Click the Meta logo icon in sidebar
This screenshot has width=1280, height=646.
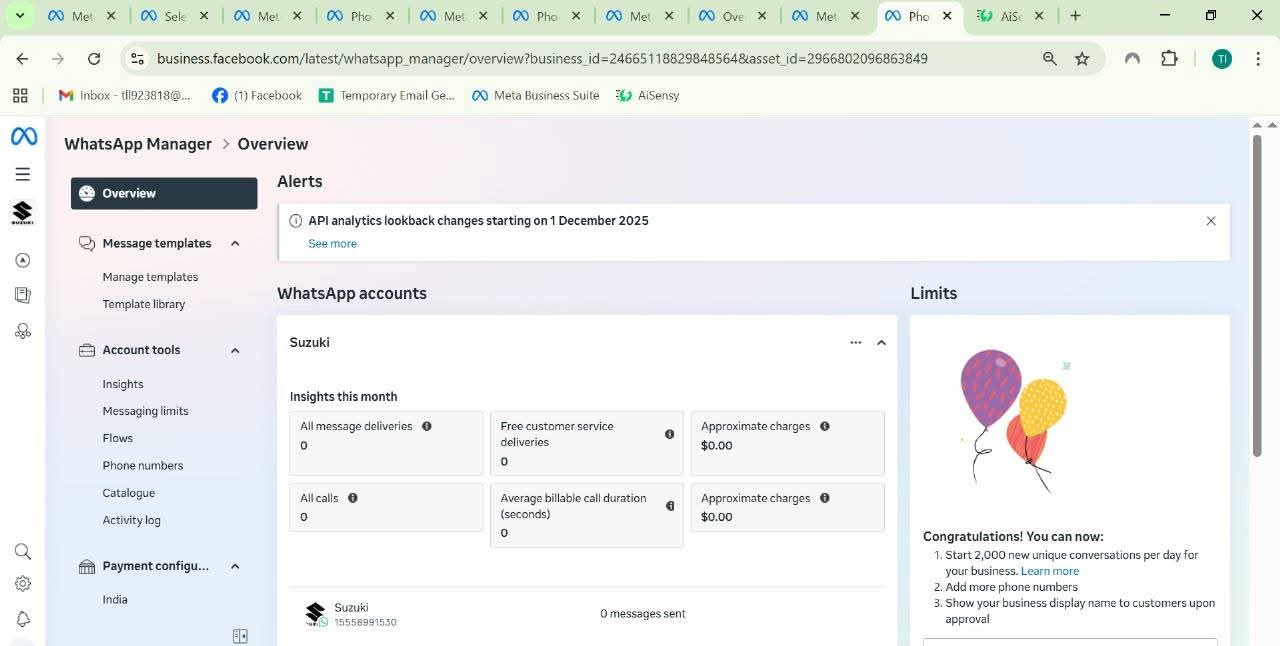click(x=24, y=136)
